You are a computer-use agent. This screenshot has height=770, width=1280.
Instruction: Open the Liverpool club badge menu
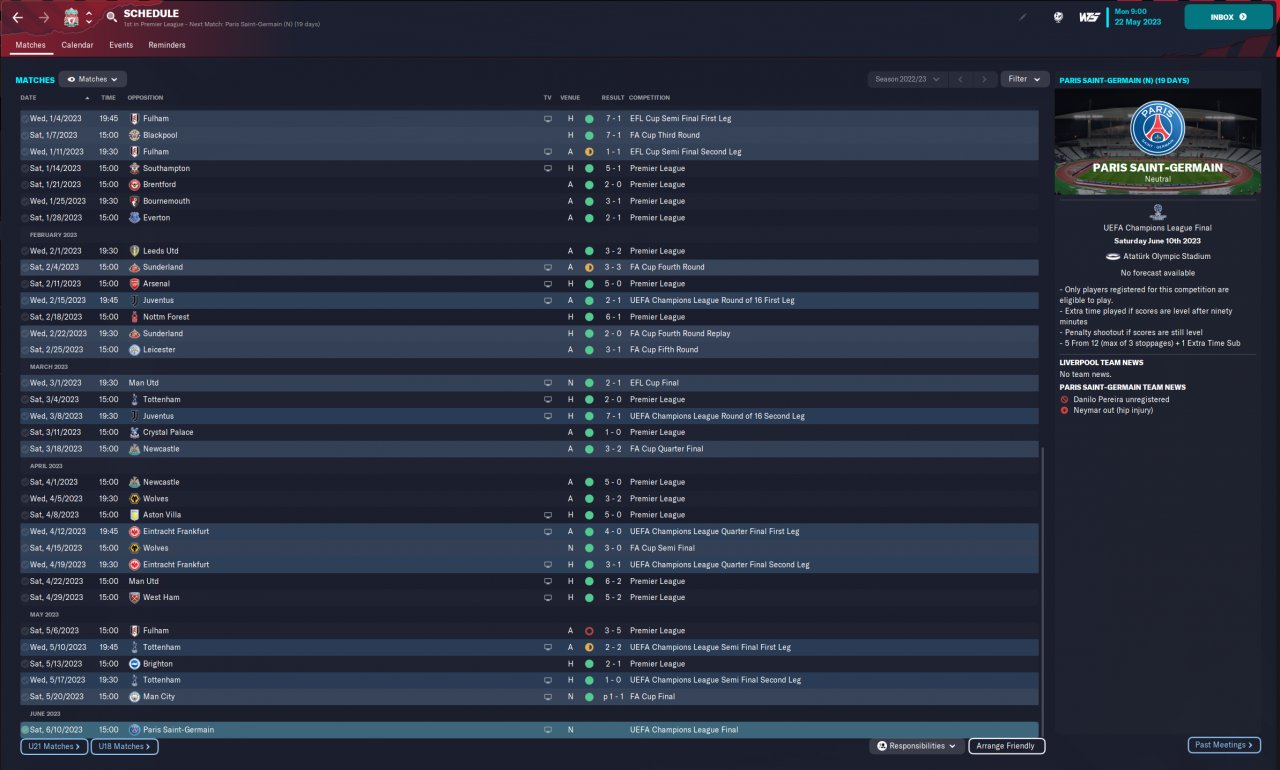(71, 18)
